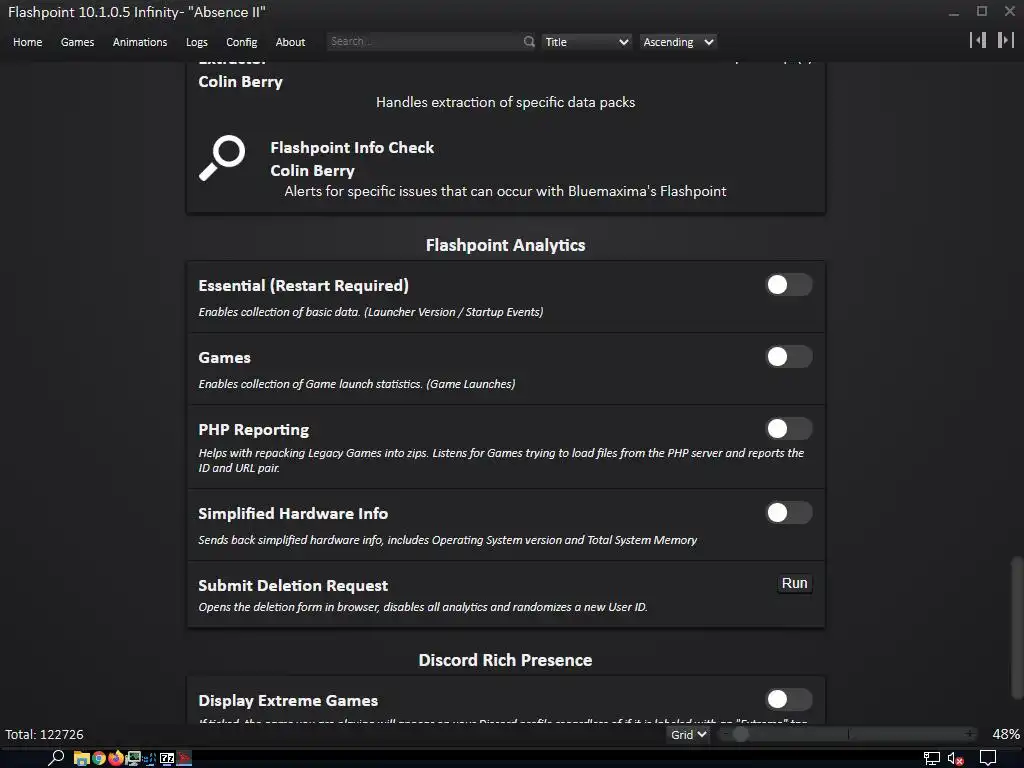1024x768 pixels.
Task: Open Firefox from the taskbar
Action: click(x=116, y=758)
